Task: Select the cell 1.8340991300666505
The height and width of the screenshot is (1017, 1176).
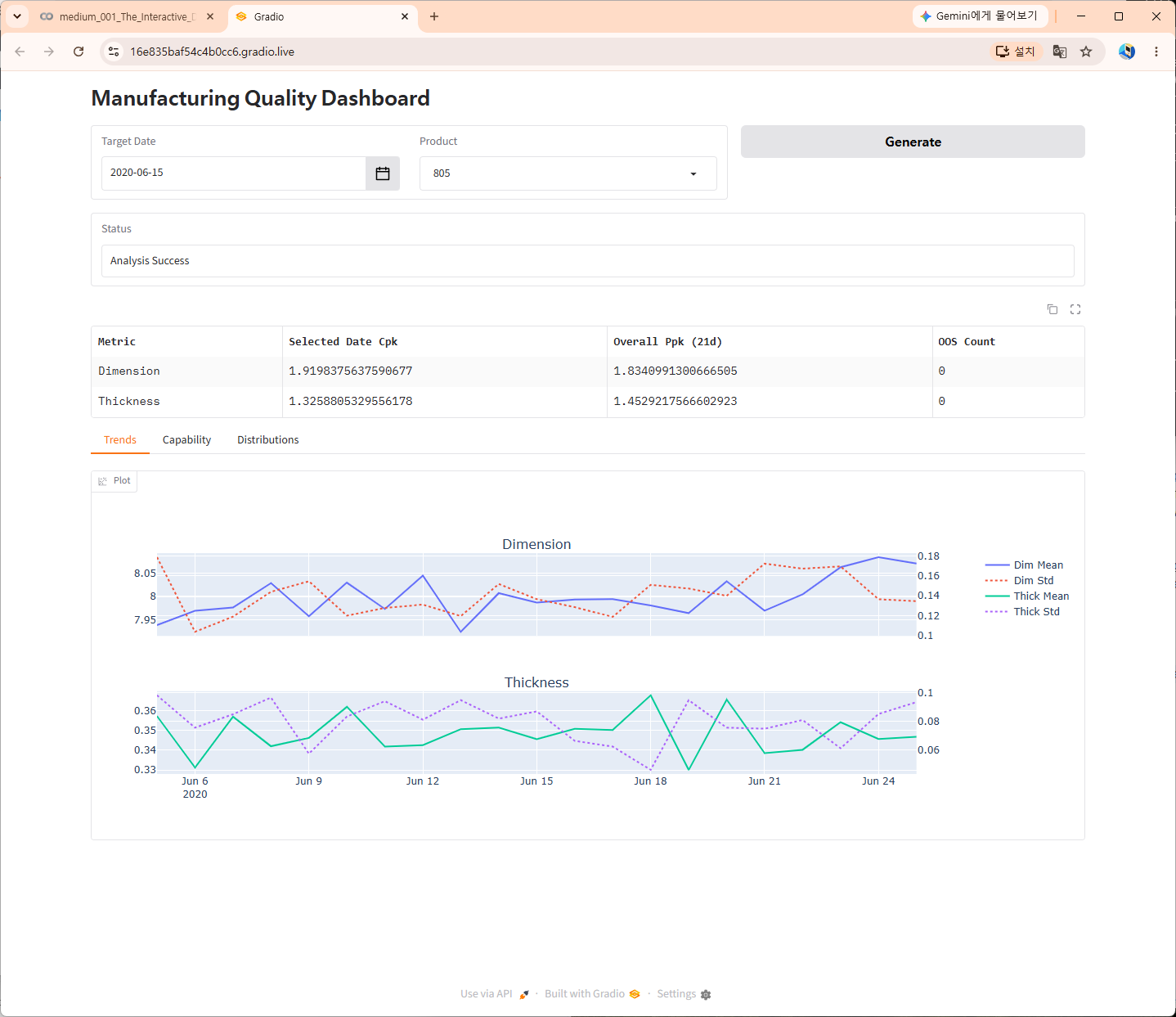Action: coord(770,371)
